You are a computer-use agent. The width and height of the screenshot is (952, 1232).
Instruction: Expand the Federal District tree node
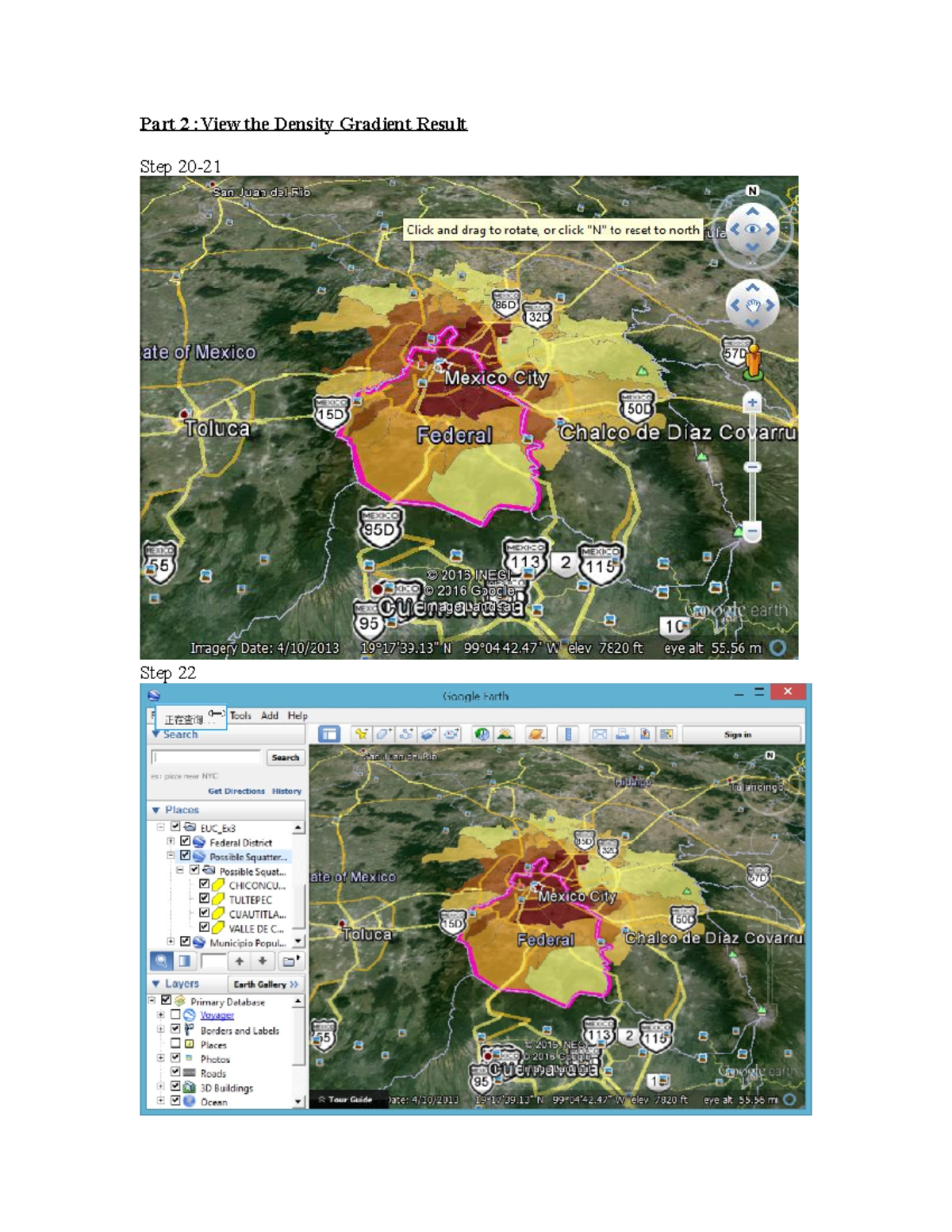[171, 841]
